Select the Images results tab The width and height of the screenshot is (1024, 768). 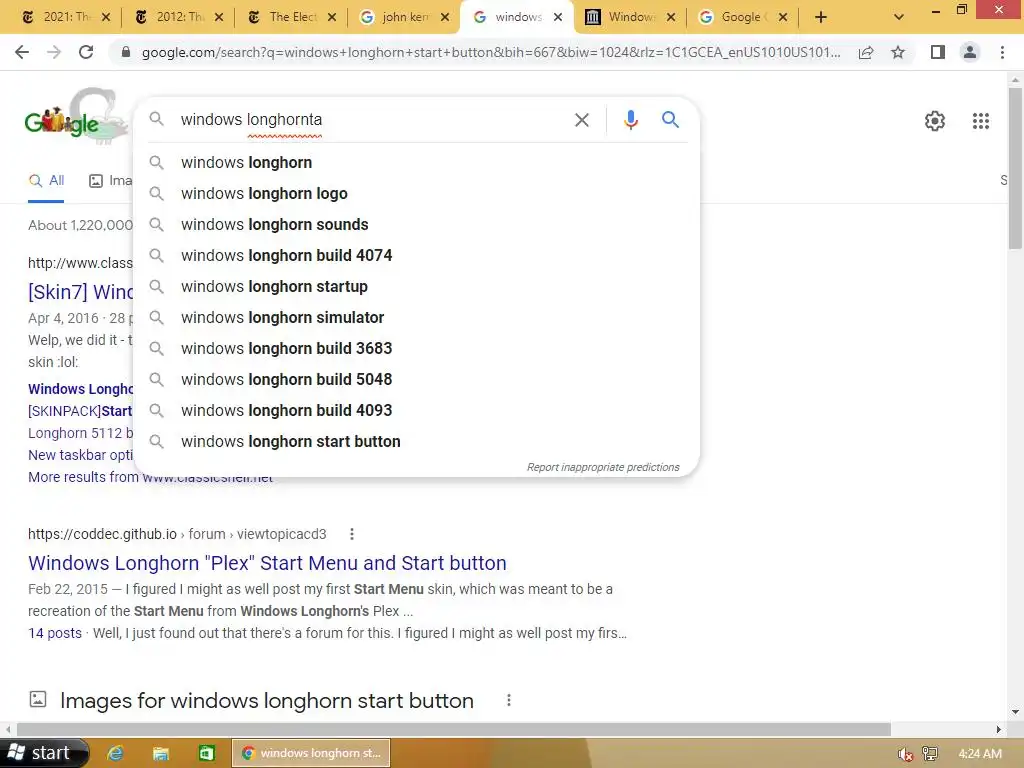click(x=110, y=181)
